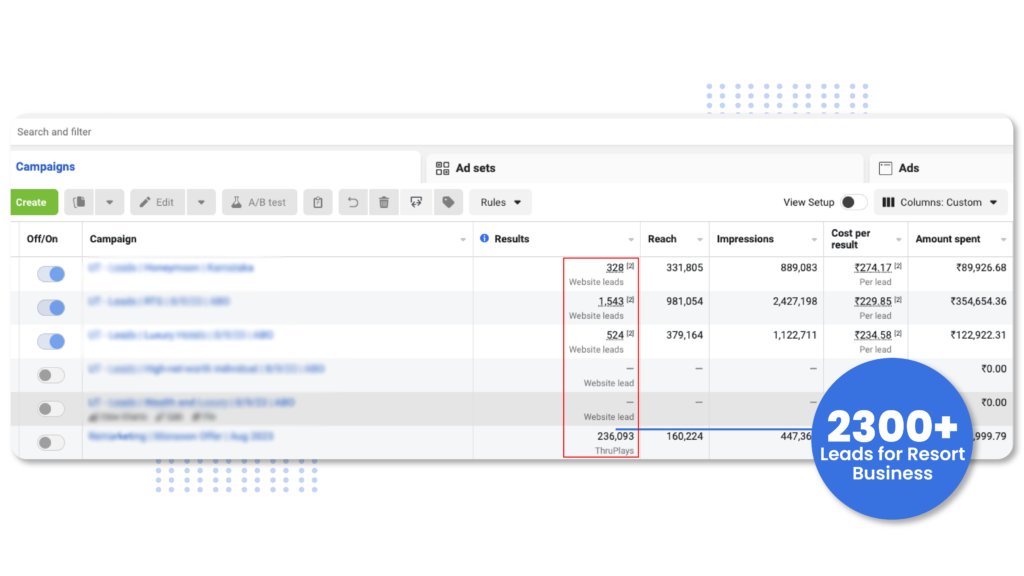Open the dropdown arrow beside Edit
Viewport: 1024px width, 576px height.
tap(201, 202)
